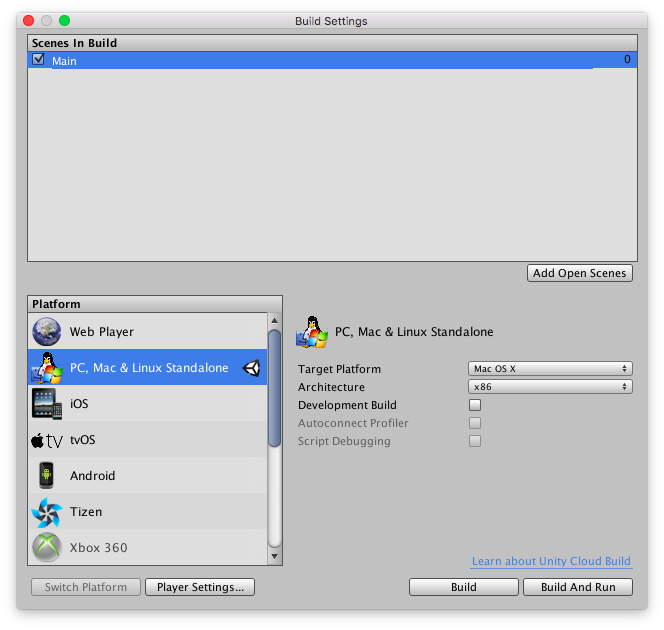Click the Add Open Scenes button
This screenshot has height=630, width=664.
pyautogui.click(x=580, y=273)
